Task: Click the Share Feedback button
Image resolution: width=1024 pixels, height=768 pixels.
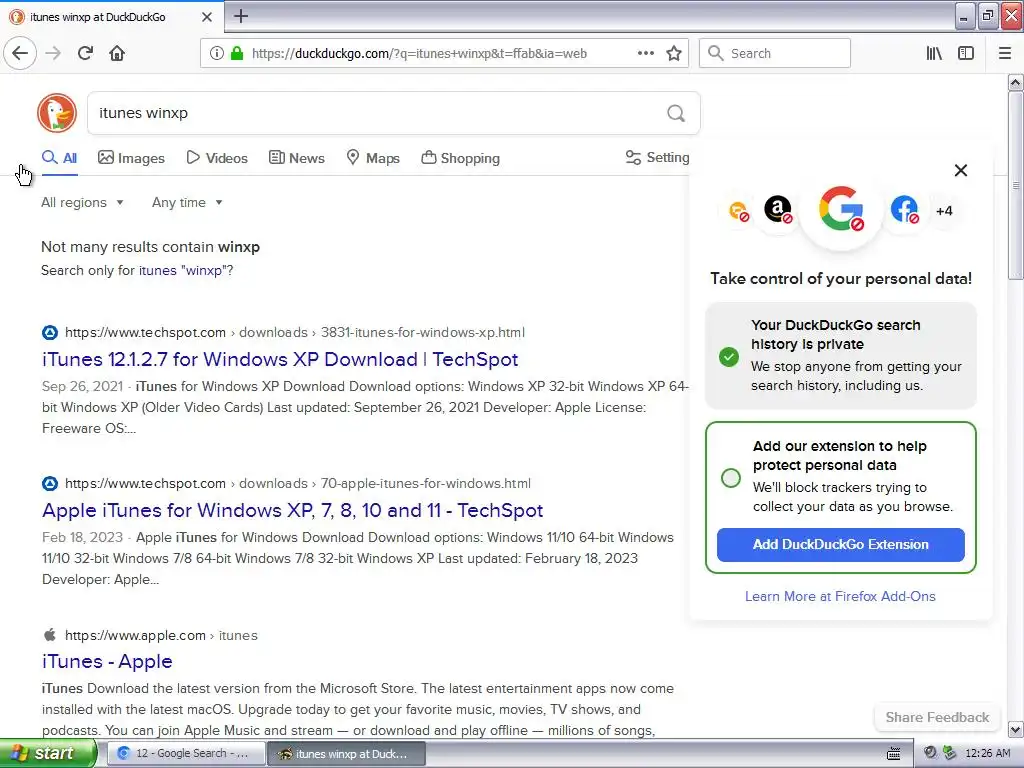Action: point(937,717)
